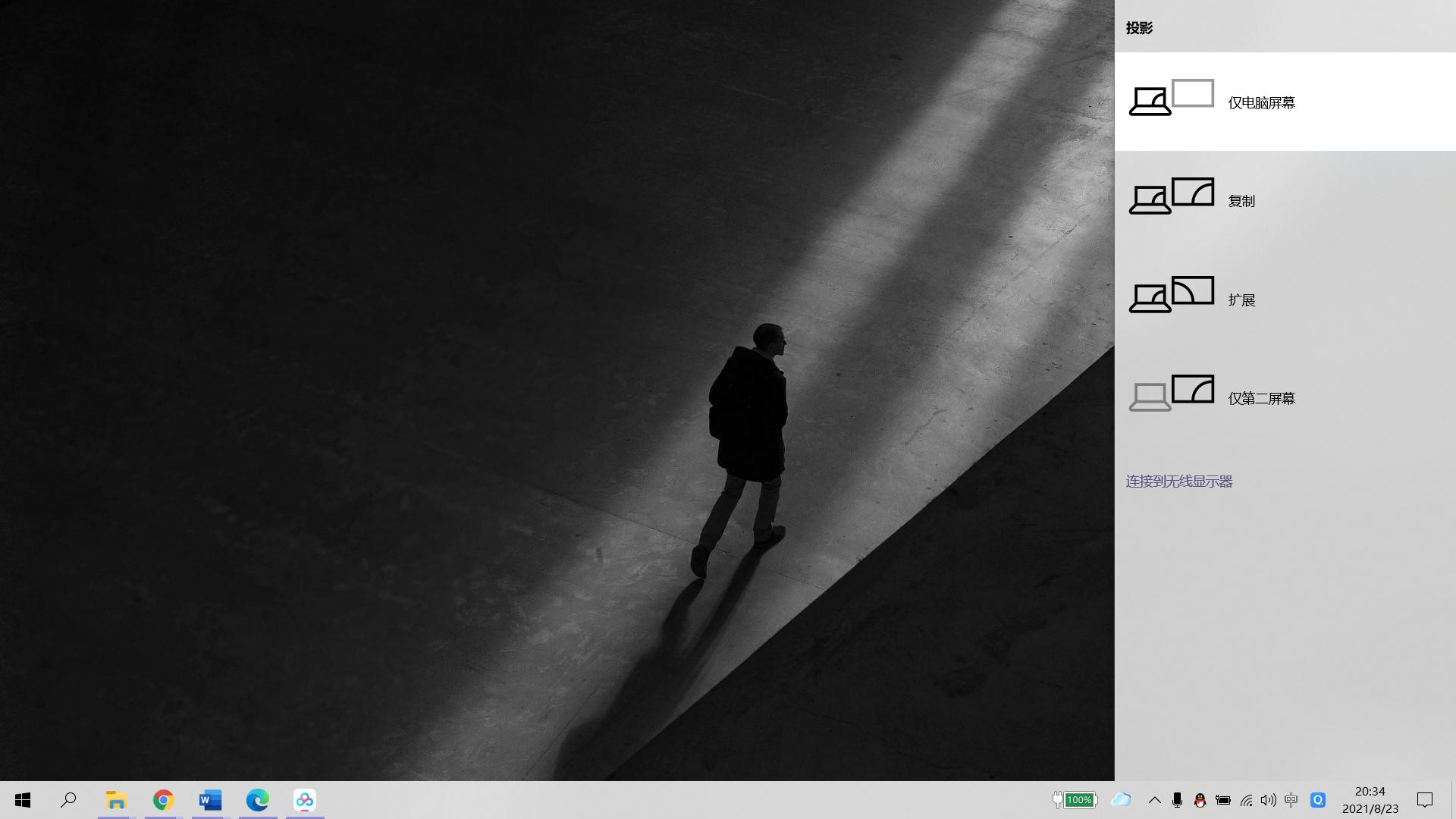Open volume control from tray

pyautogui.click(x=1268, y=800)
